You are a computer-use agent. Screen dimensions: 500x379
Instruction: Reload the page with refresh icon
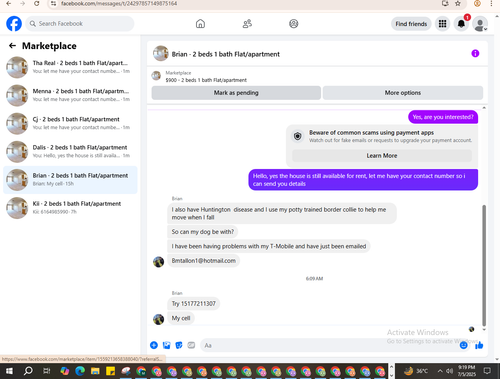pyautogui.click(x=37, y=3)
